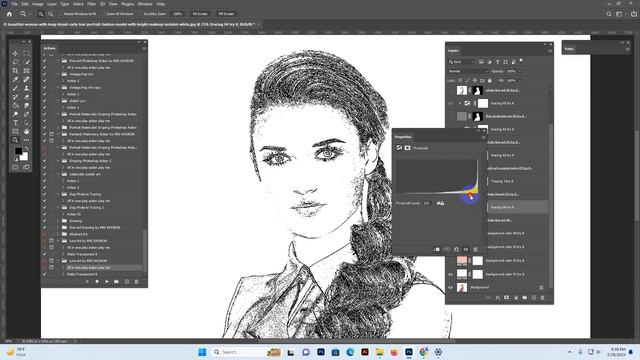Image resolution: width=640 pixels, height=360 pixels.
Task: Open the Actions panel flyout menu
Action: [x=144, y=49]
